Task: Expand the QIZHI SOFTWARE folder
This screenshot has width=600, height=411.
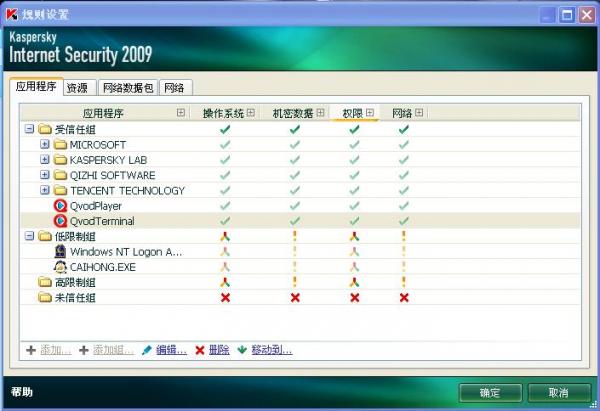Action: click(x=45, y=175)
